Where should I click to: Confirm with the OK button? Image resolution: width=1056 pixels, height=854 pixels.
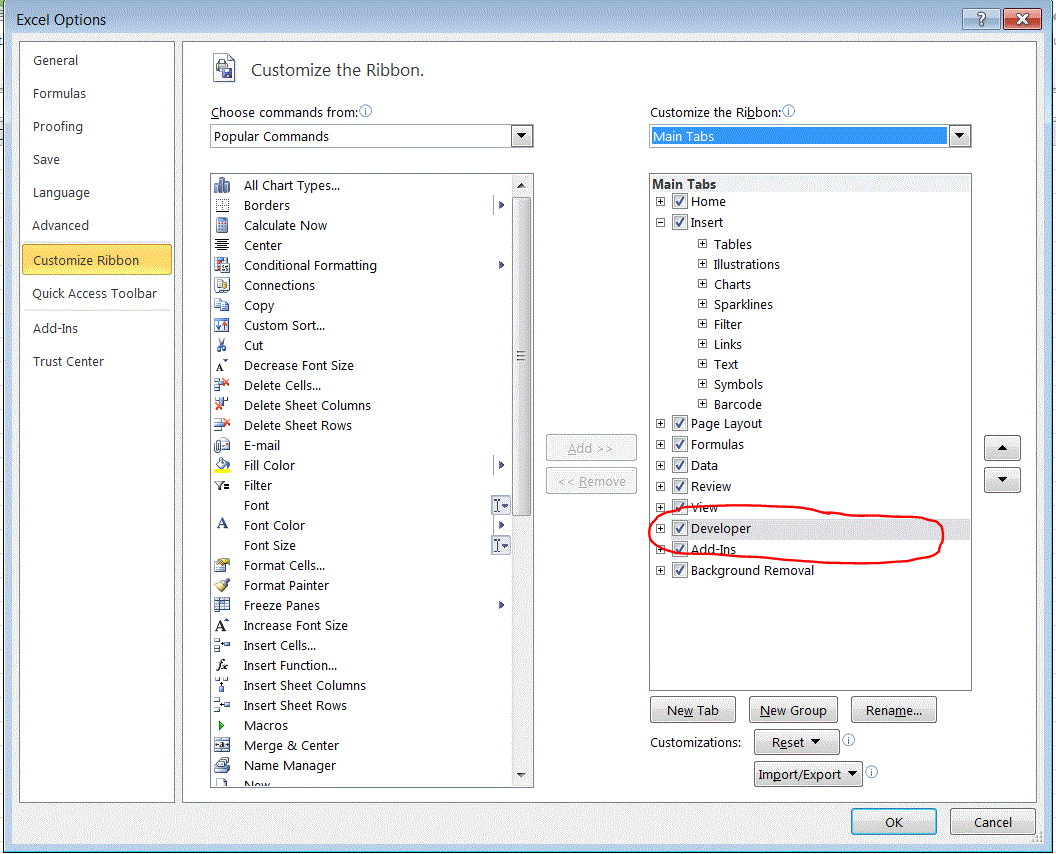(x=894, y=822)
